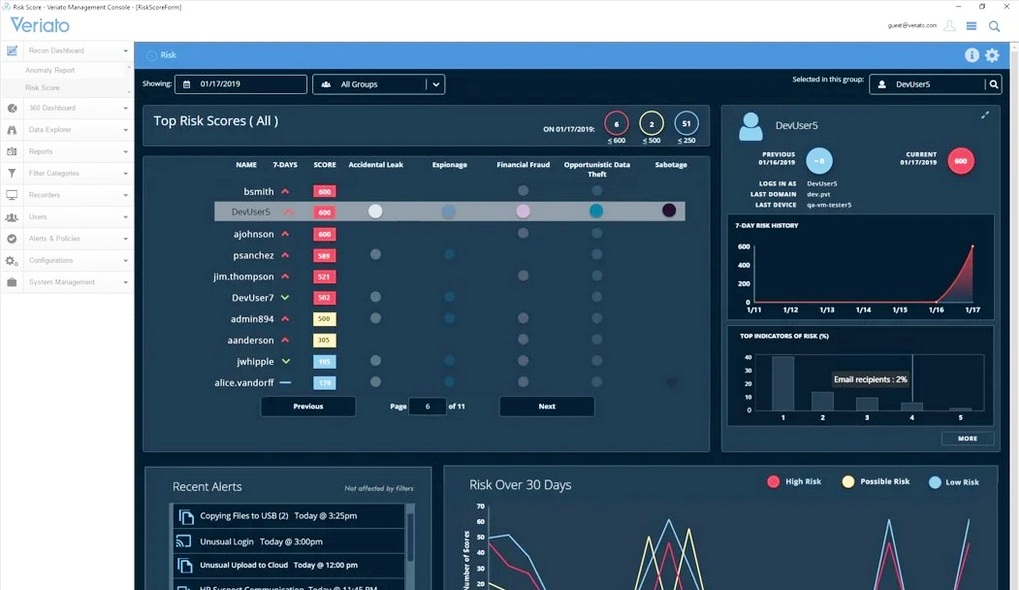Click the red High Risk legend swatch

(x=773, y=482)
